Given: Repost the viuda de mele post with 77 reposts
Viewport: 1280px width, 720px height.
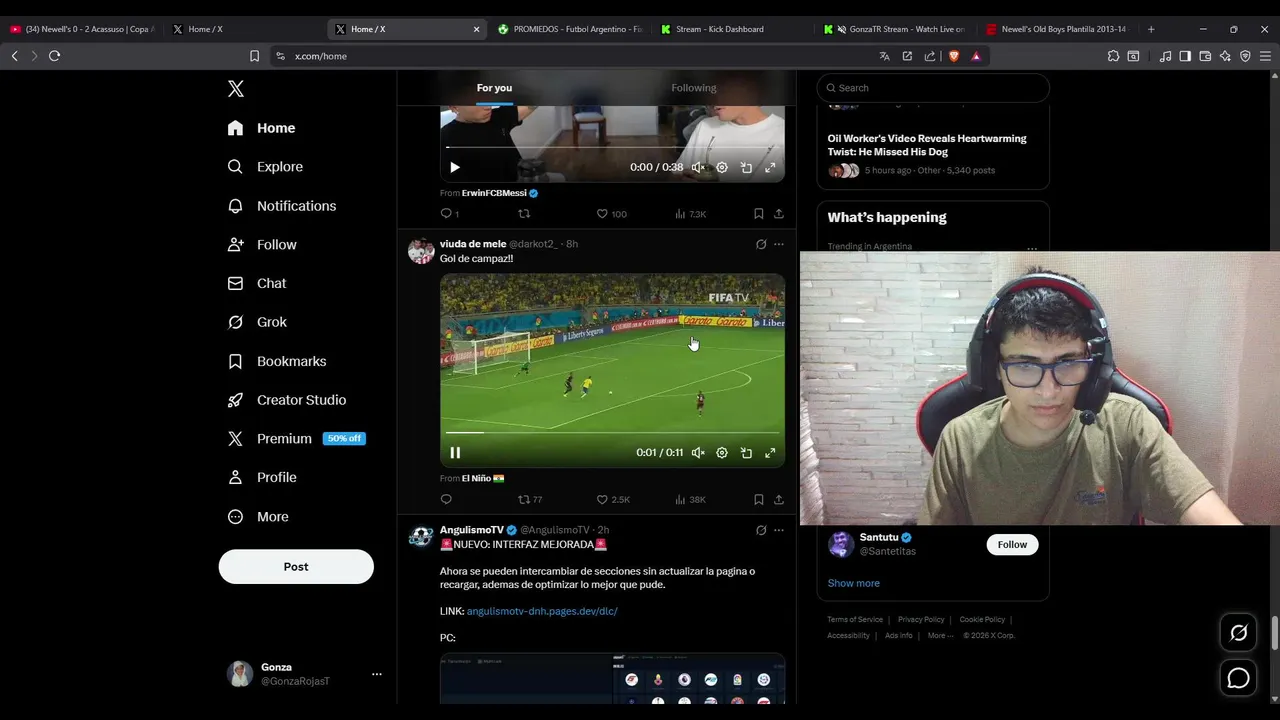Looking at the screenshot, I should 530,499.
